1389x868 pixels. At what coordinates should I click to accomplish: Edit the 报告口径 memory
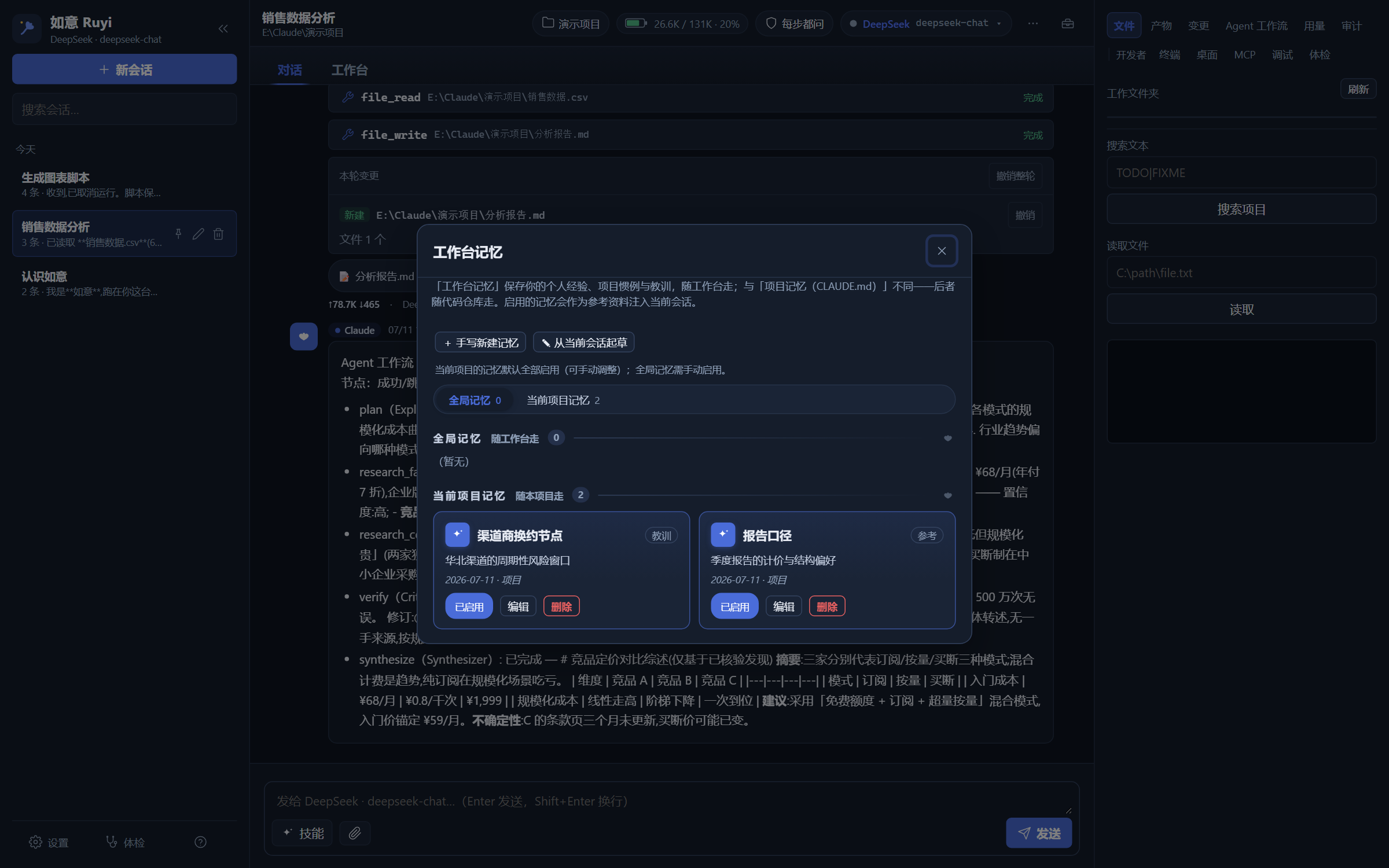784,606
